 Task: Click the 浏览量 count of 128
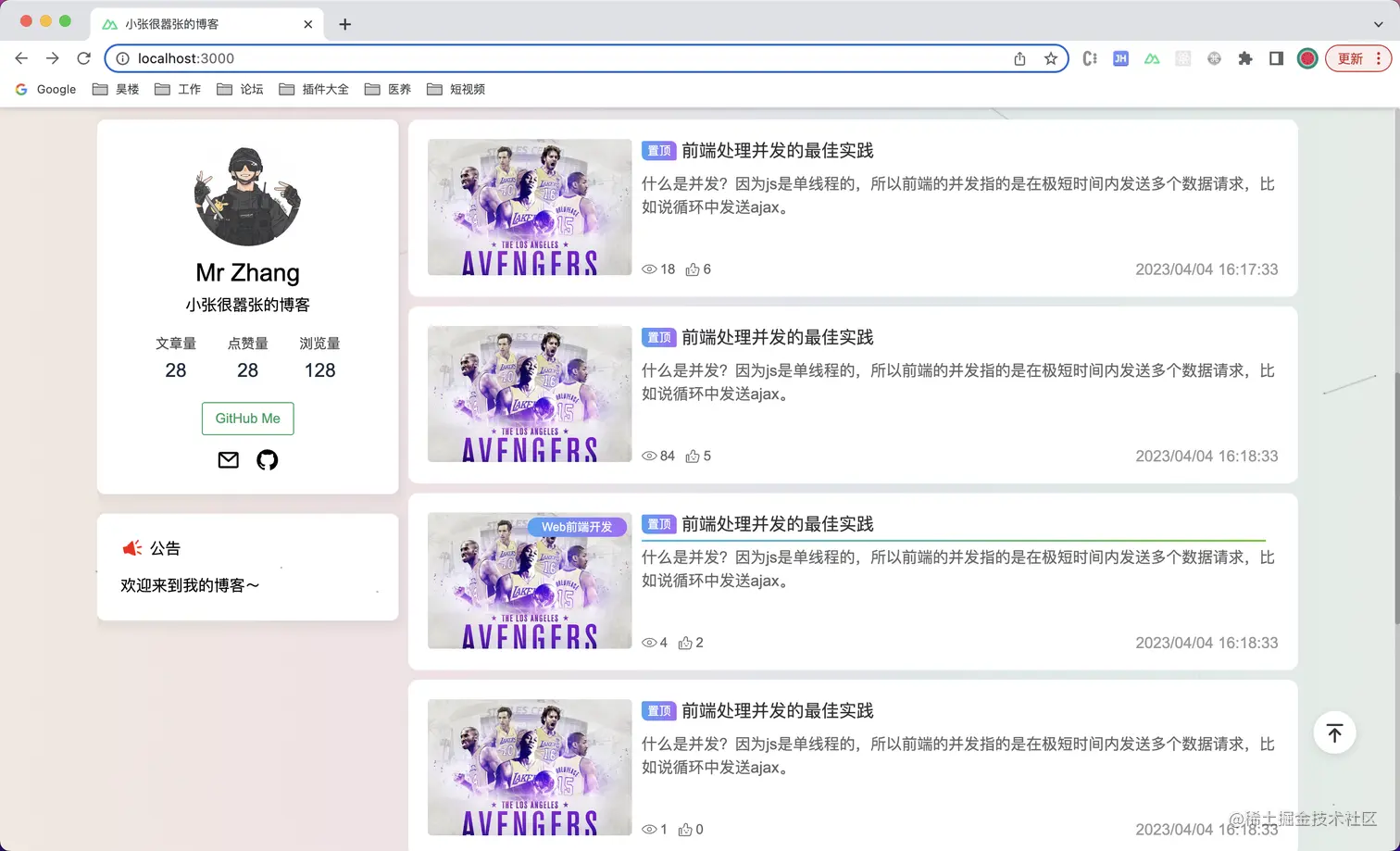[319, 370]
